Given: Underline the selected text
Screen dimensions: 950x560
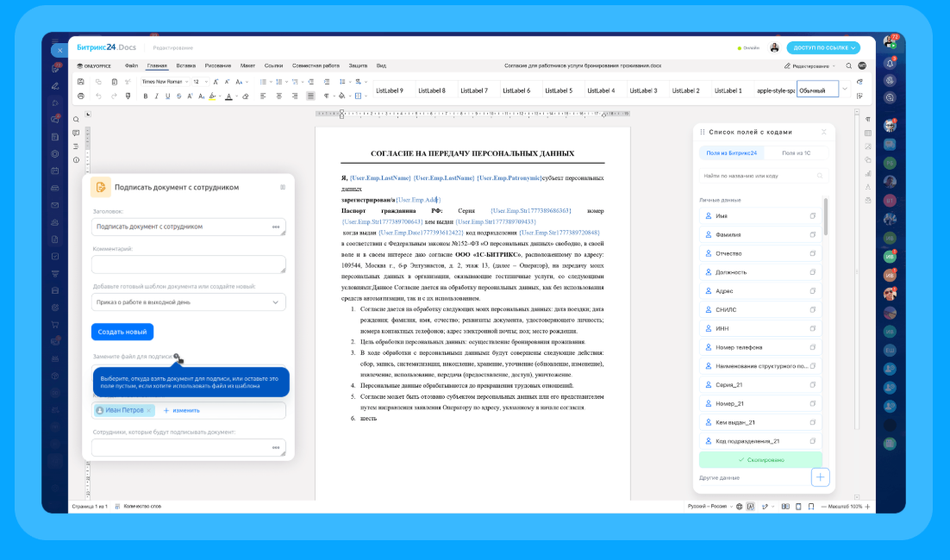Looking at the screenshot, I should (168, 96).
